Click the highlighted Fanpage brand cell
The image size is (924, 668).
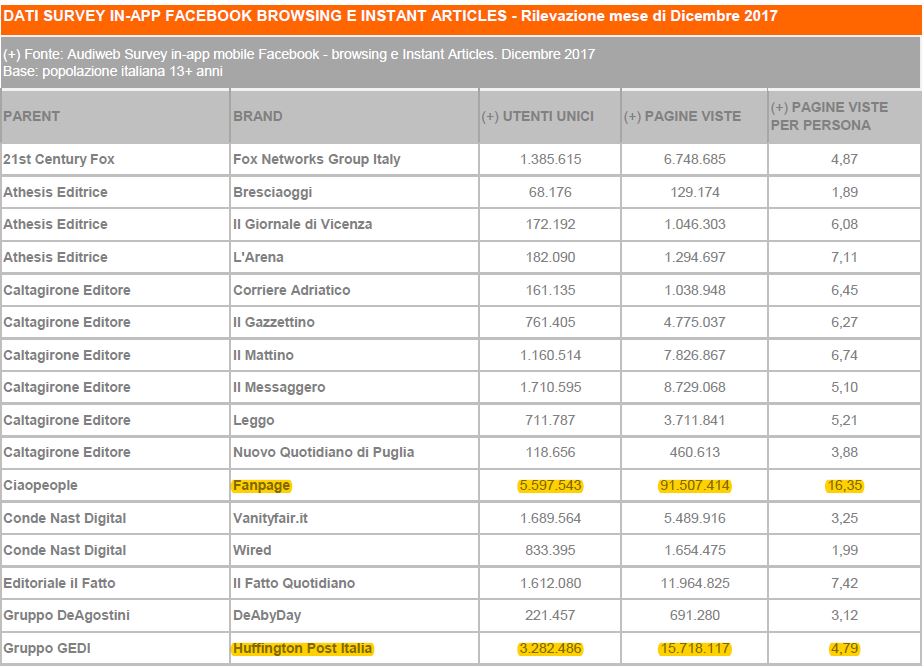coord(262,485)
